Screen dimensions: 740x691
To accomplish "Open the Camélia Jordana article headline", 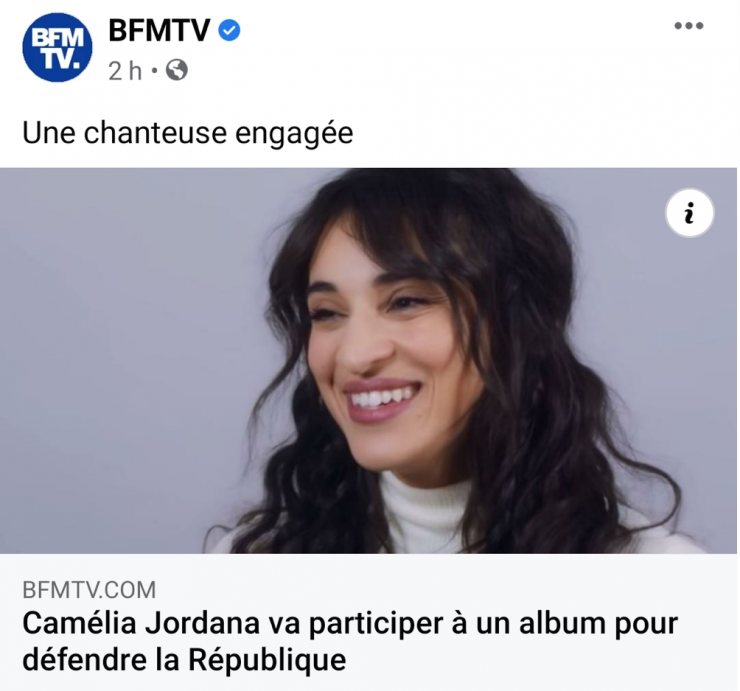I will point(350,641).
